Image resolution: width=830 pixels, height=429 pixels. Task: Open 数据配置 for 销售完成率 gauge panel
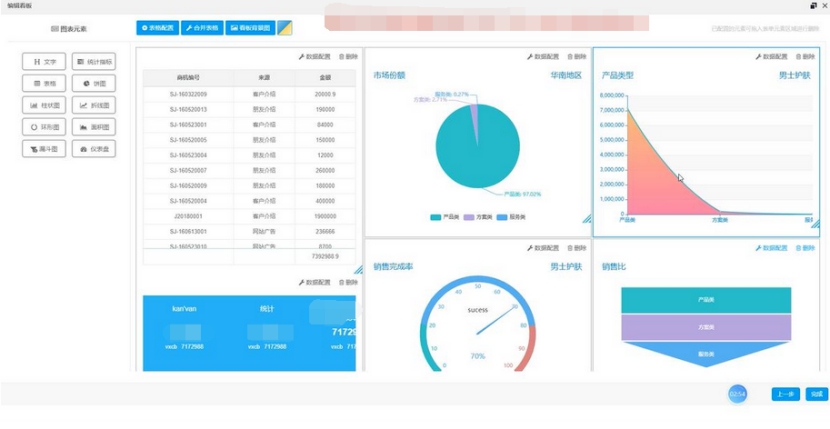click(x=543, y=248)
